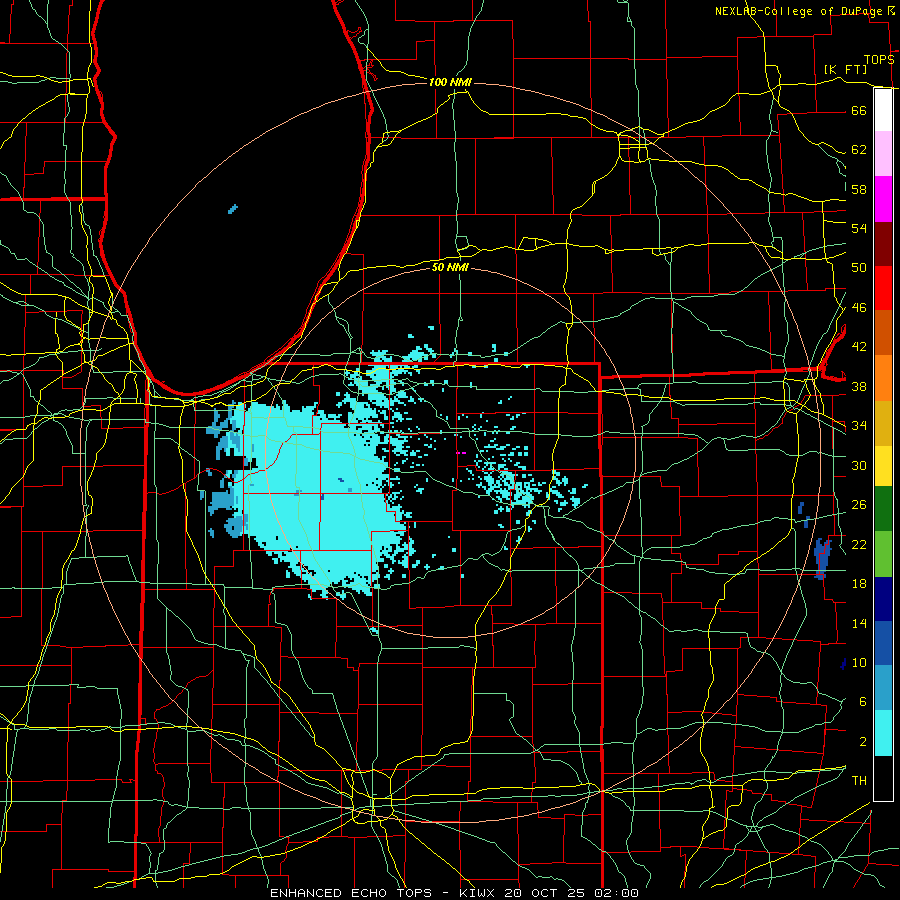This screenshot has width=900, height=900.
Task: Pick the light blue legend band
Action: point(883,688)
